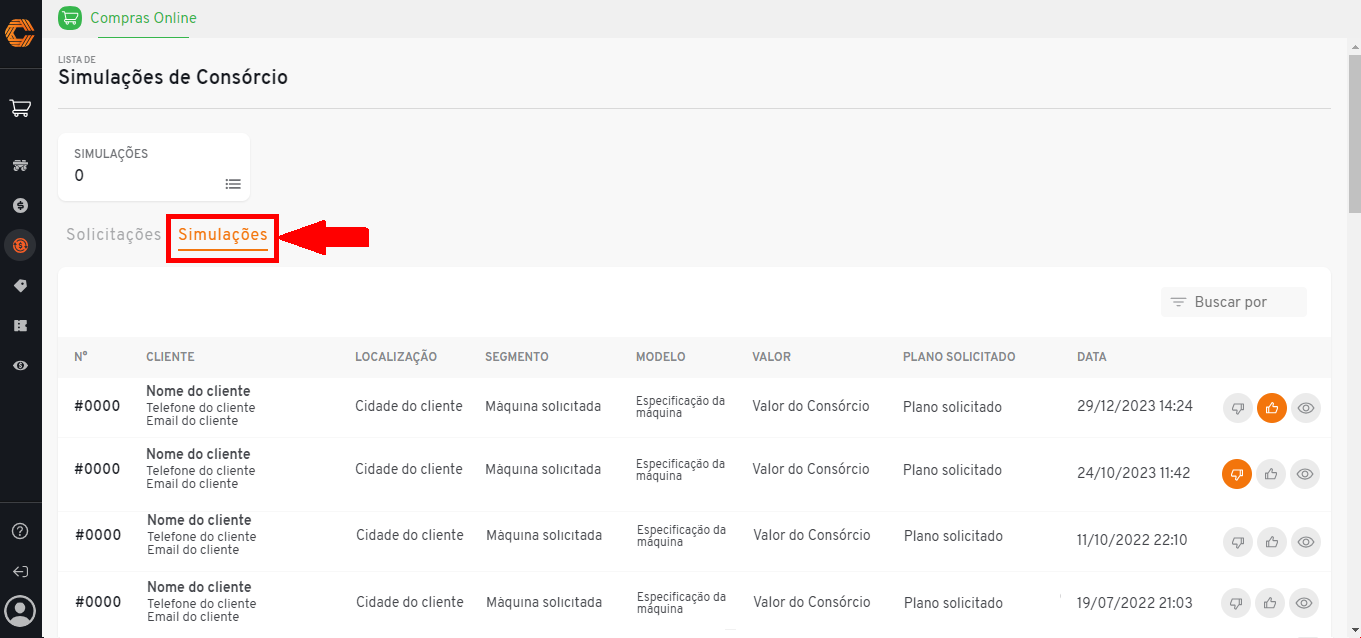Thumbs down the 11/10/2022 22:10 row

click(1238, 542)
